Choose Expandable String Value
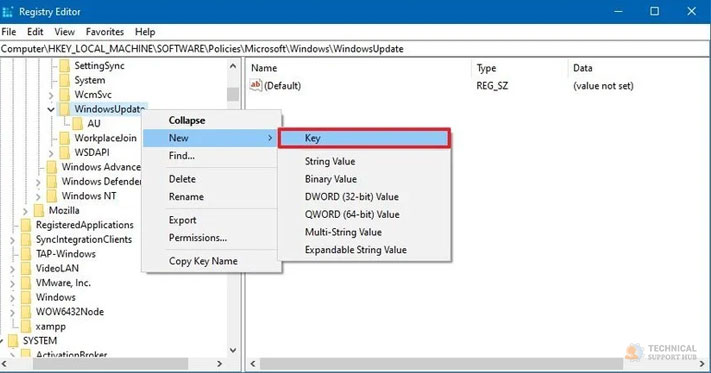 (364, 250)
